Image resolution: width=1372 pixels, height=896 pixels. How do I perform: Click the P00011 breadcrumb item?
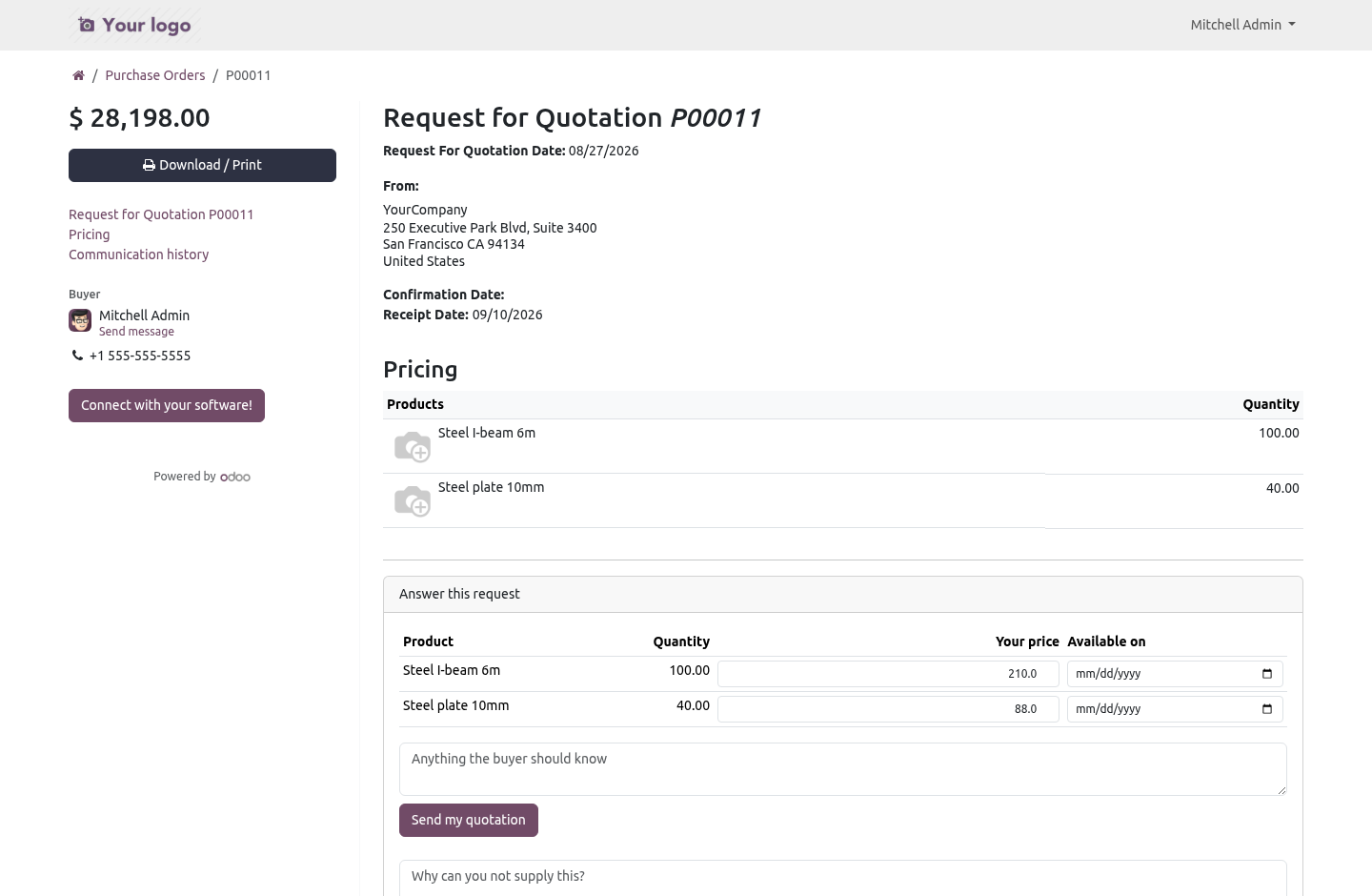pos(249,75)
